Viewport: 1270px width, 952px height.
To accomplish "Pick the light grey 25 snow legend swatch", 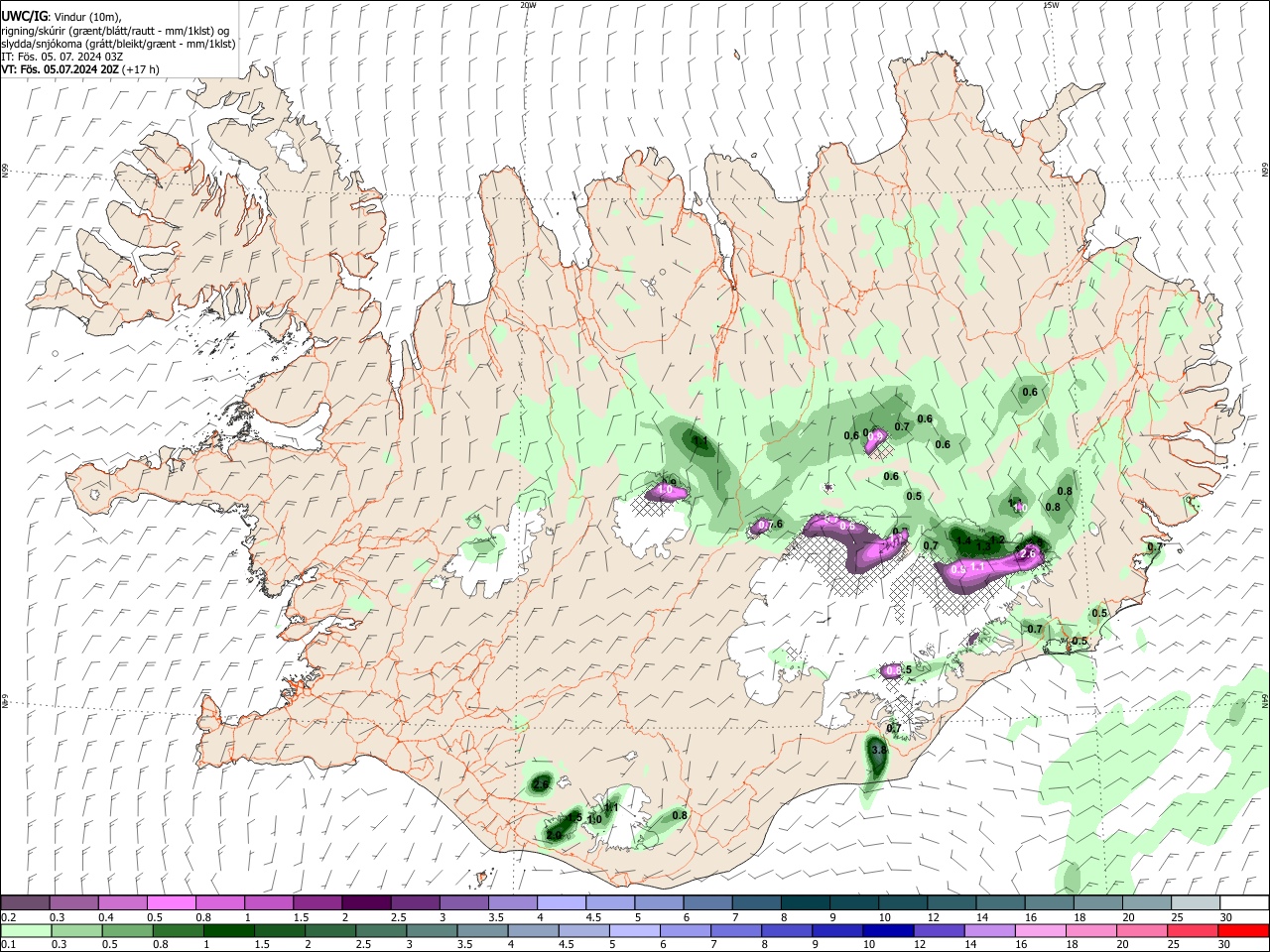I will coord(1197,903).
